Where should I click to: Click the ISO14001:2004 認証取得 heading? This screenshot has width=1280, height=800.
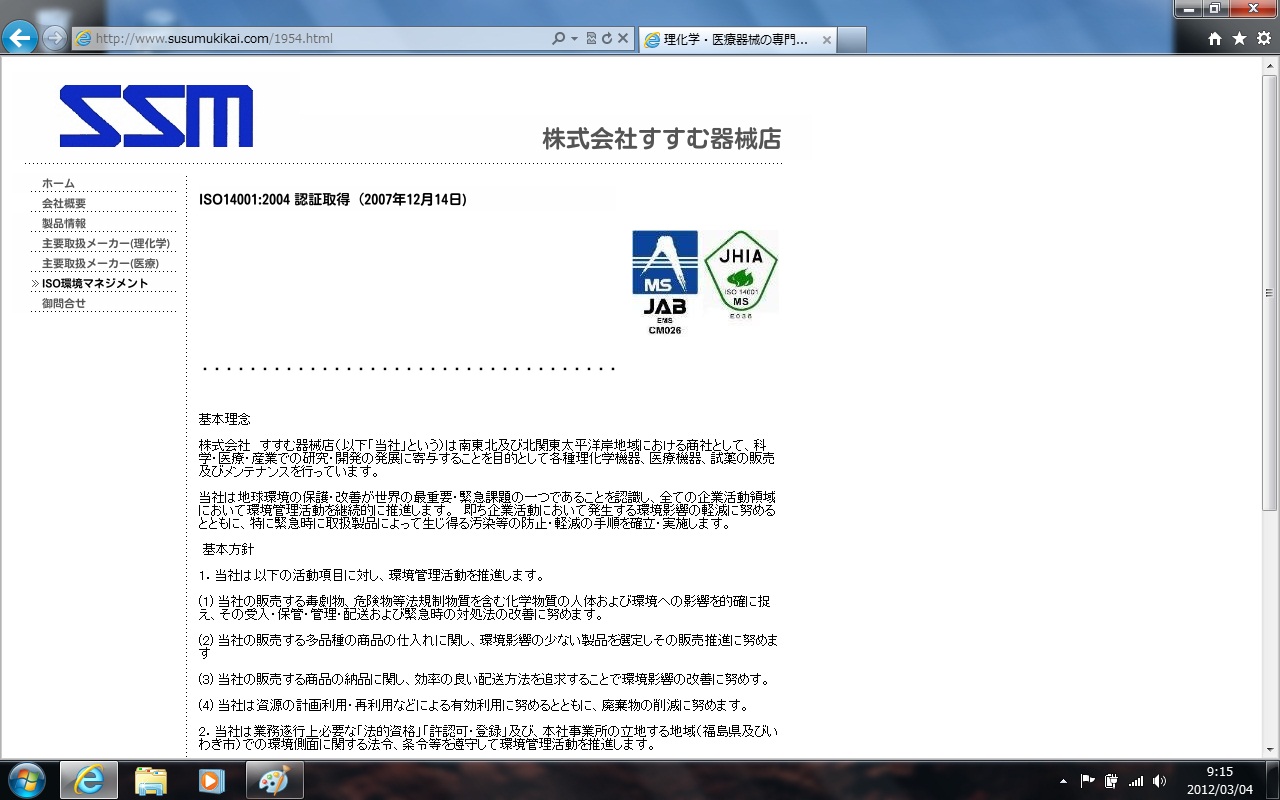click(x=333, y=200)
